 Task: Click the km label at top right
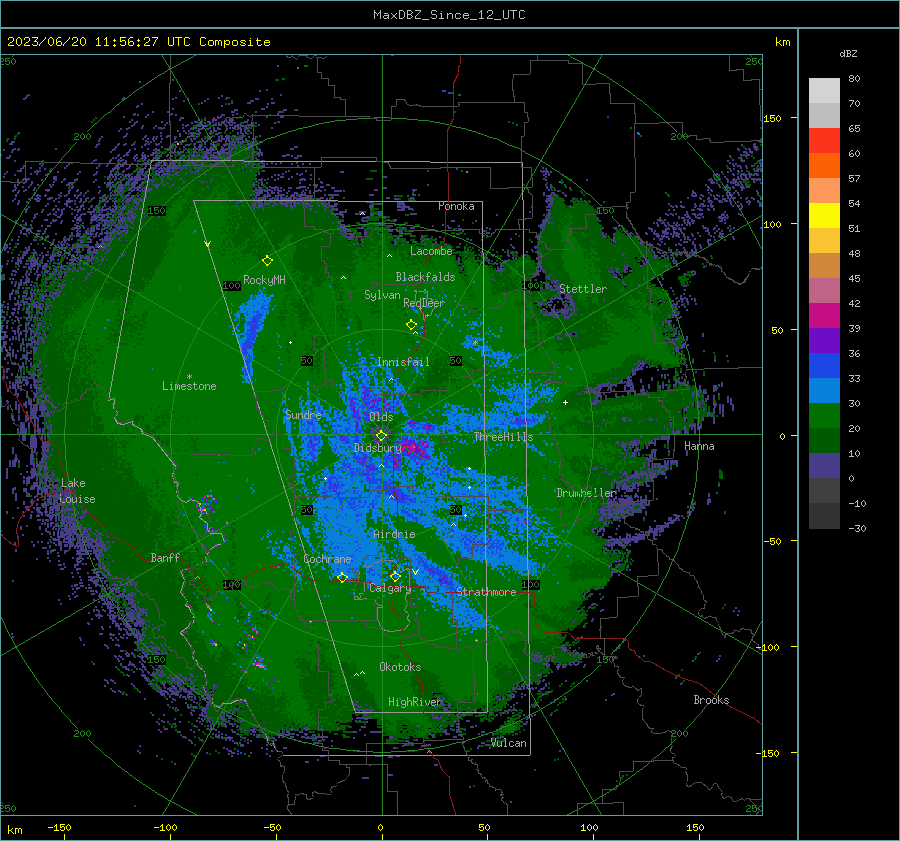[782, 42]
